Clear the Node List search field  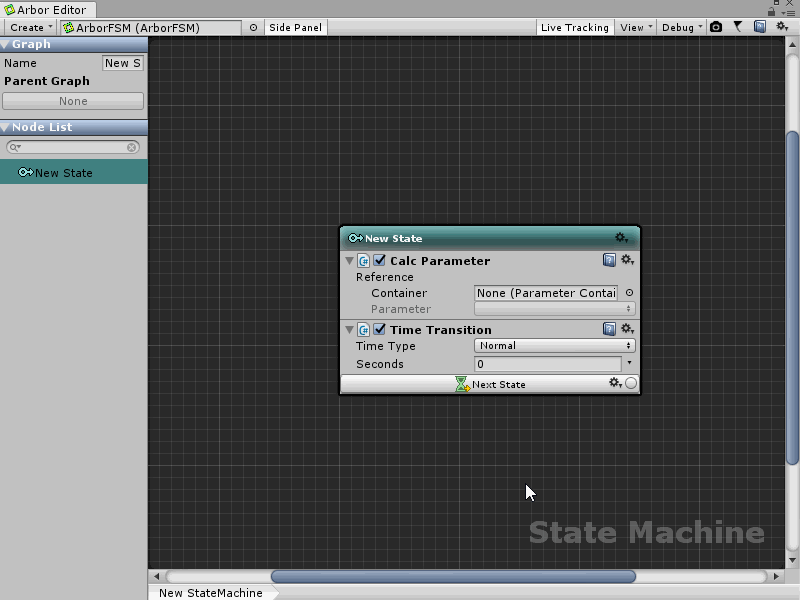132,147
